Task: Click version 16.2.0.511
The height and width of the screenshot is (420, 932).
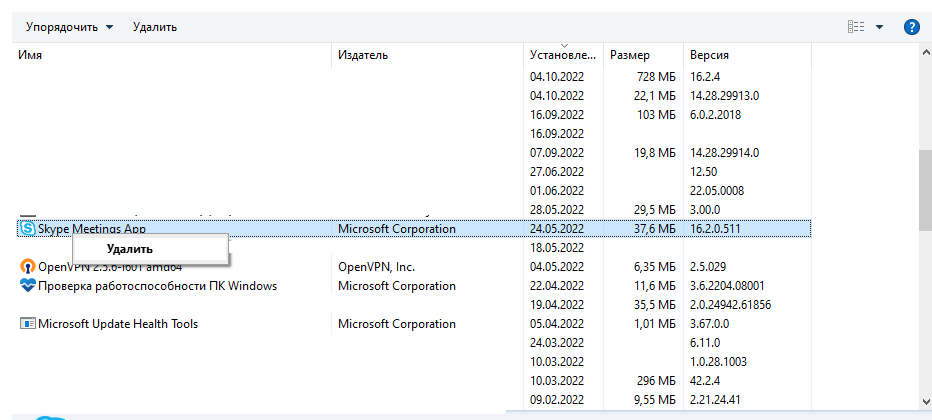Action: coord(716,229)
